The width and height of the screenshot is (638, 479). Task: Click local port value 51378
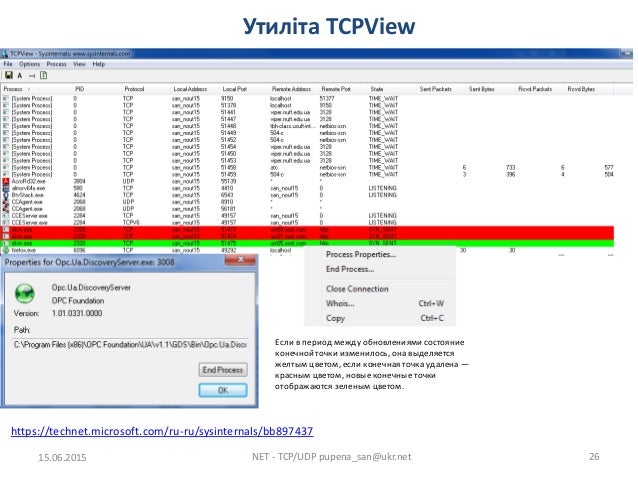tap(228, 105)
